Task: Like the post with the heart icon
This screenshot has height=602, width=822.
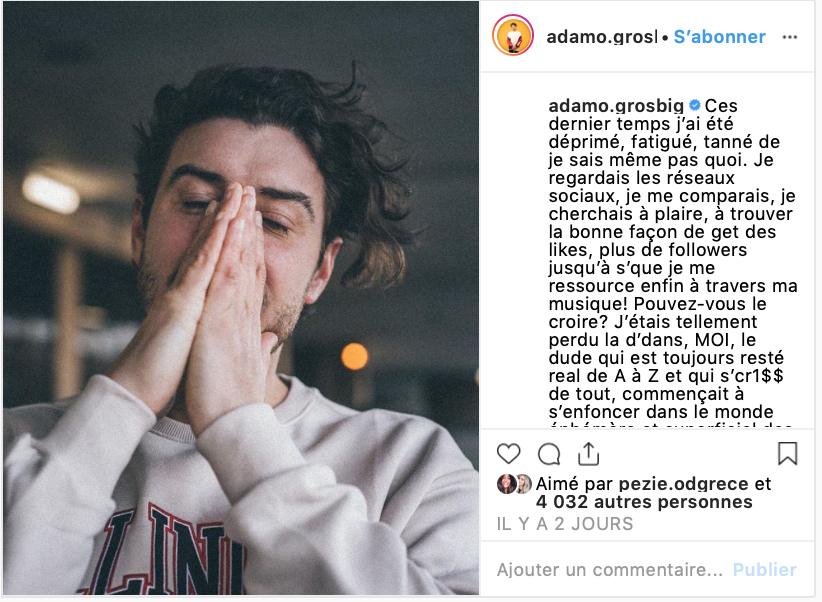Action: point(508,454)
